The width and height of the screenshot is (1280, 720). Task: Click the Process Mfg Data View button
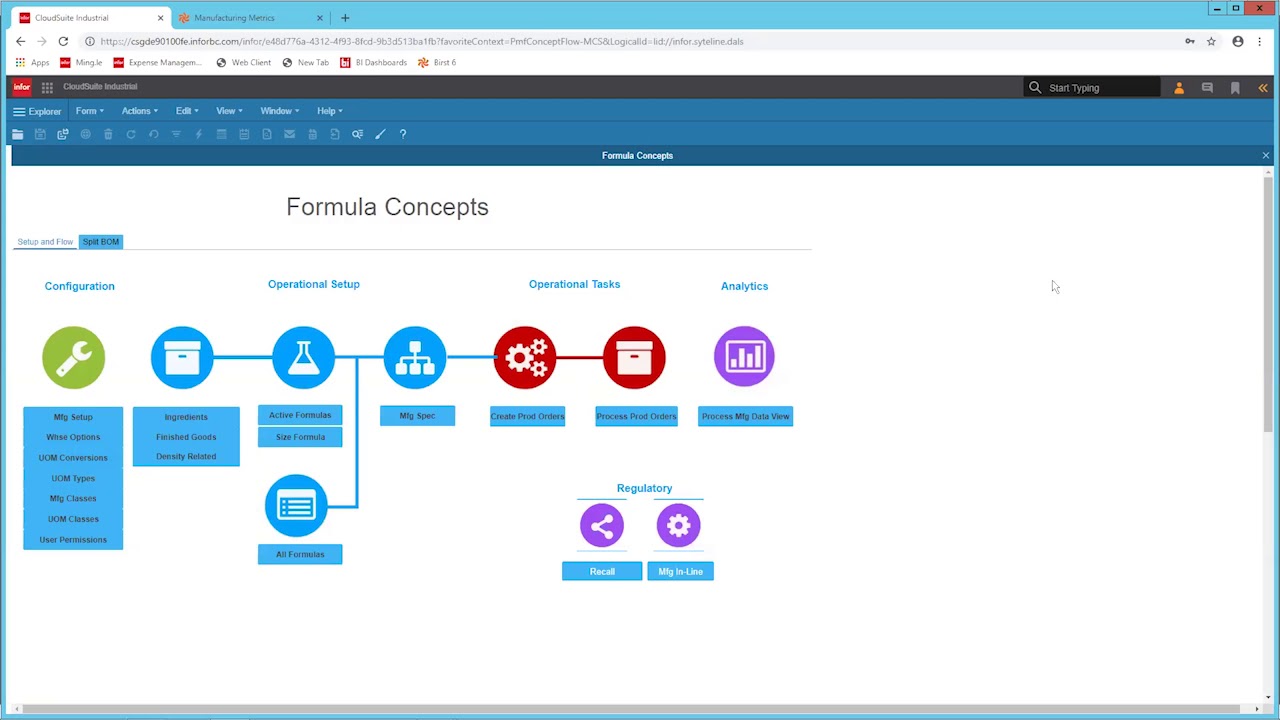(x=745, y=416)
